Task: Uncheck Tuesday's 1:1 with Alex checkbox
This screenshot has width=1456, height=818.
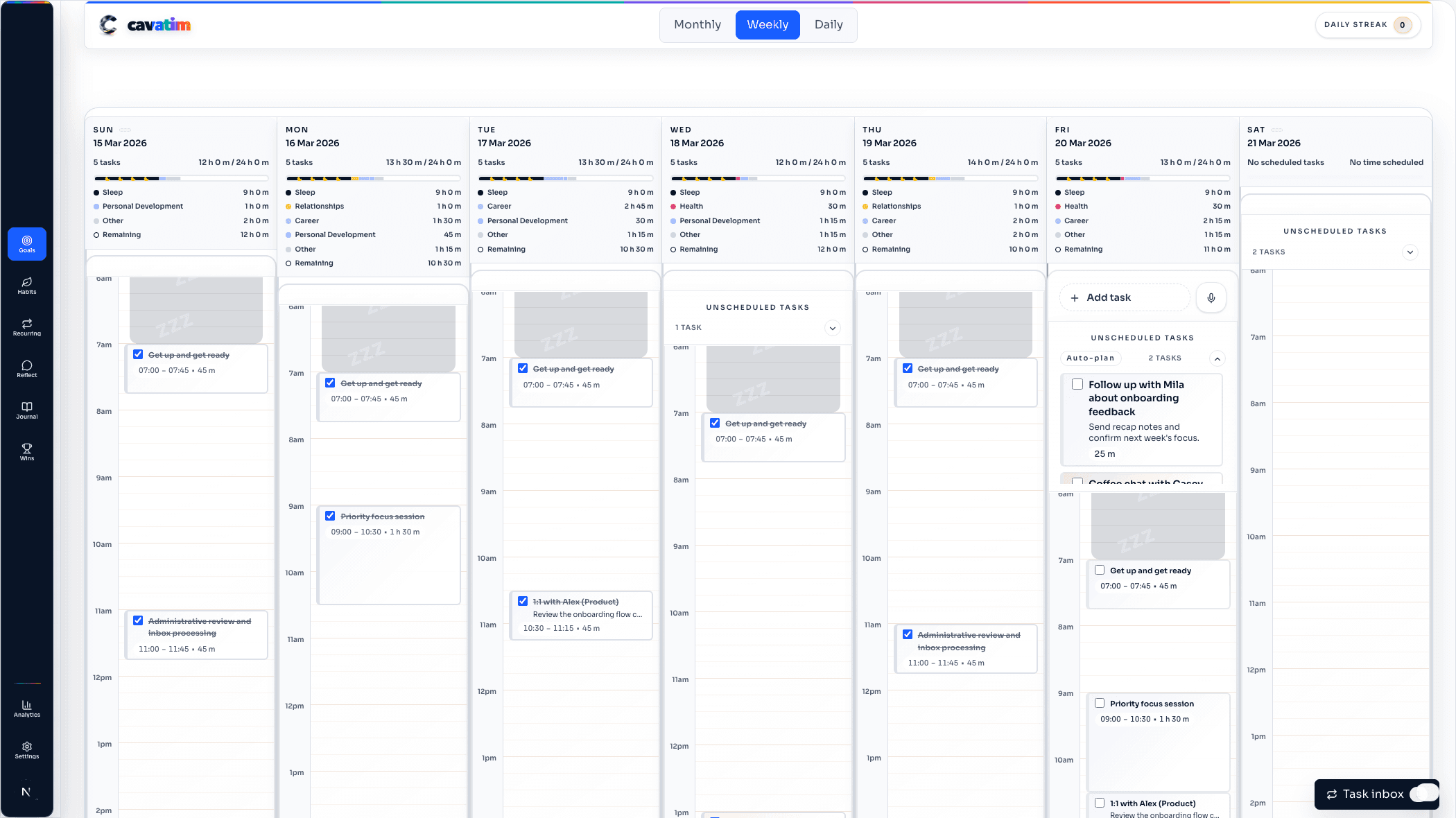Action: coord(523,601)
